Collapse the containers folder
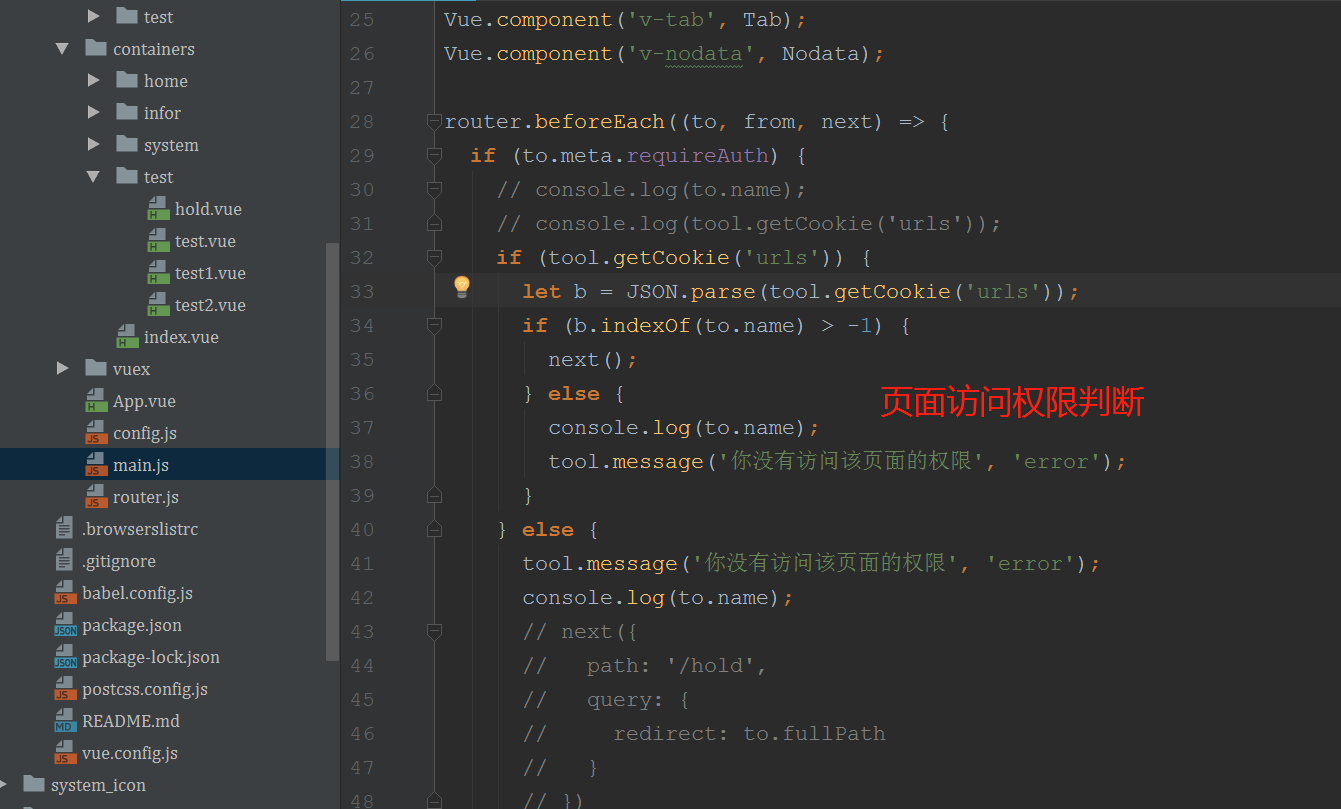The width and height of the screenshot is (1341, 809). [x=63, y=49]
